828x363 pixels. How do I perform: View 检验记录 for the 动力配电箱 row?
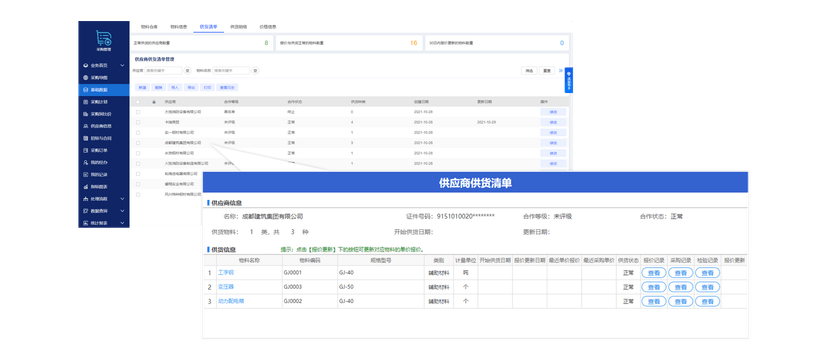pyautogui.click(x=707, y=301)
